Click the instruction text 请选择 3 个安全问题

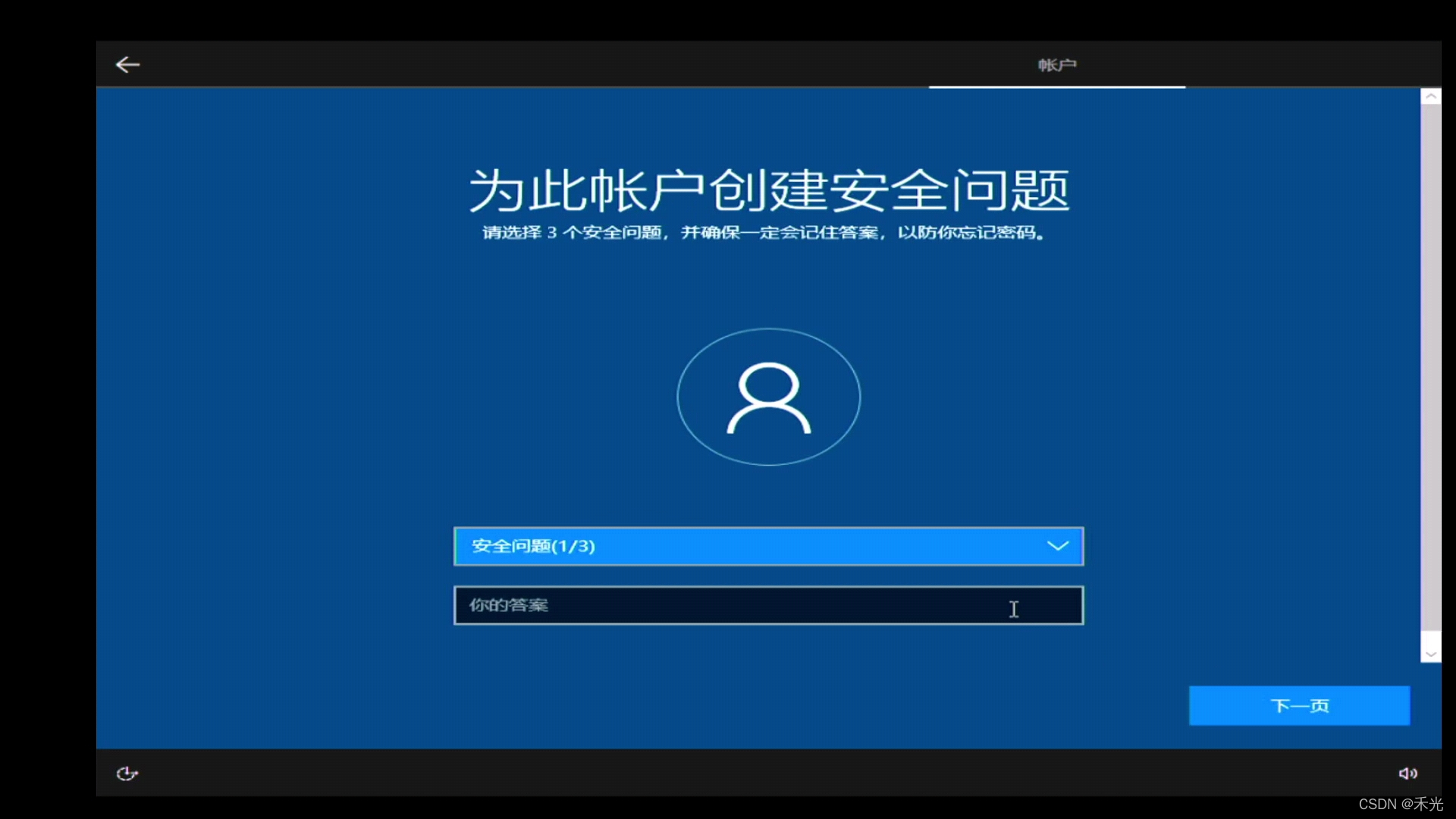coord(573,233)
